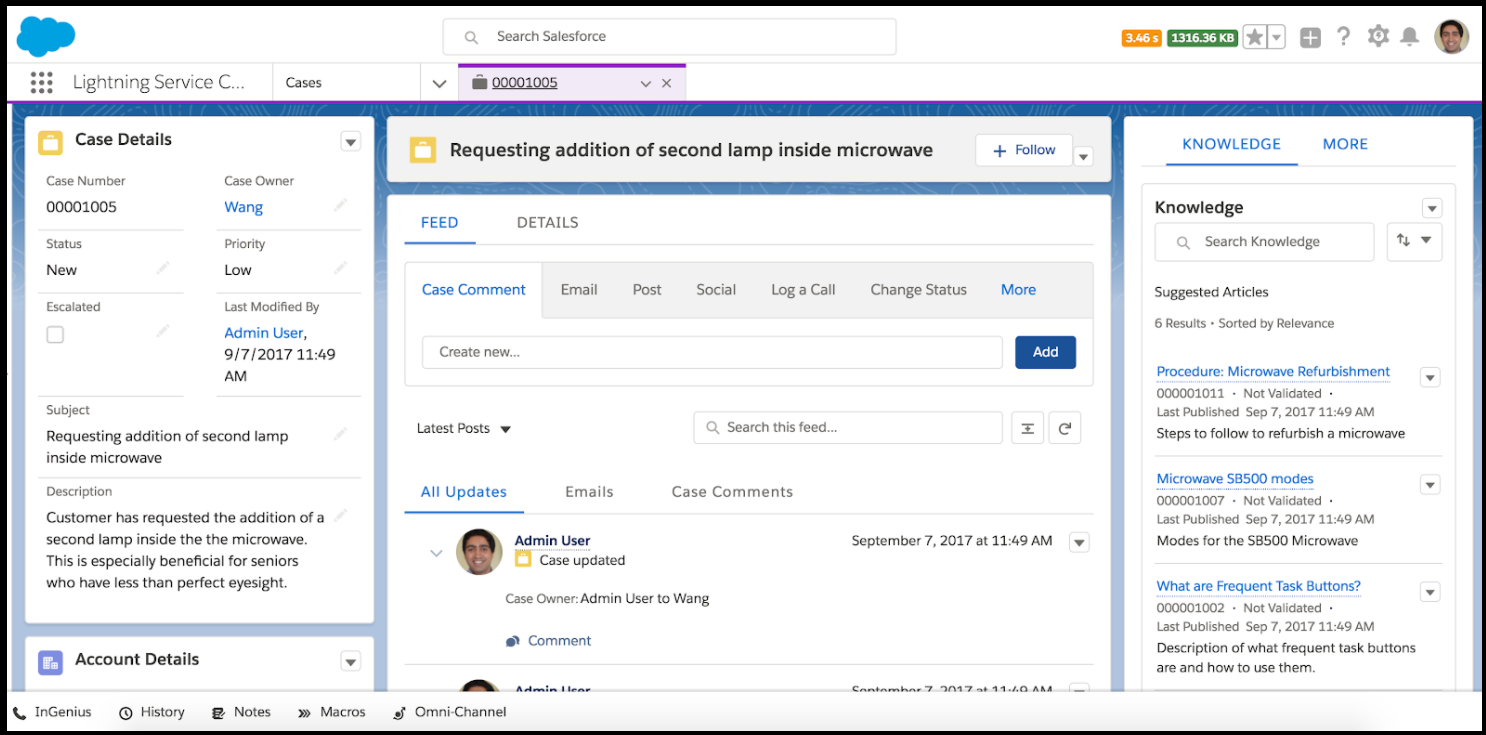
Task: Click the Setup gear icon
Action: [1378, 37]
